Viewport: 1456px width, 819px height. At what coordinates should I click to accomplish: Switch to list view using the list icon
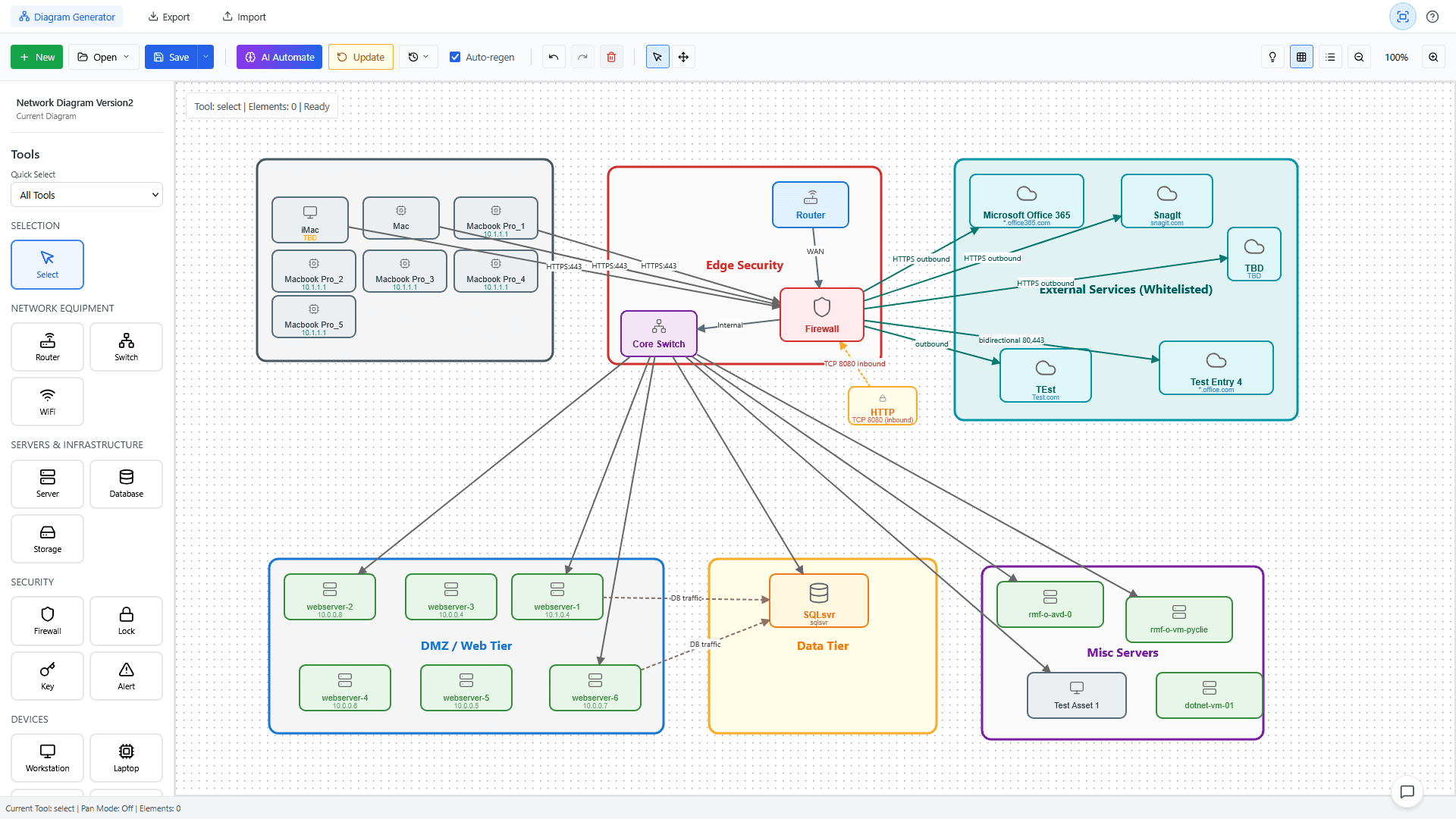click(x=1330, y=56)
